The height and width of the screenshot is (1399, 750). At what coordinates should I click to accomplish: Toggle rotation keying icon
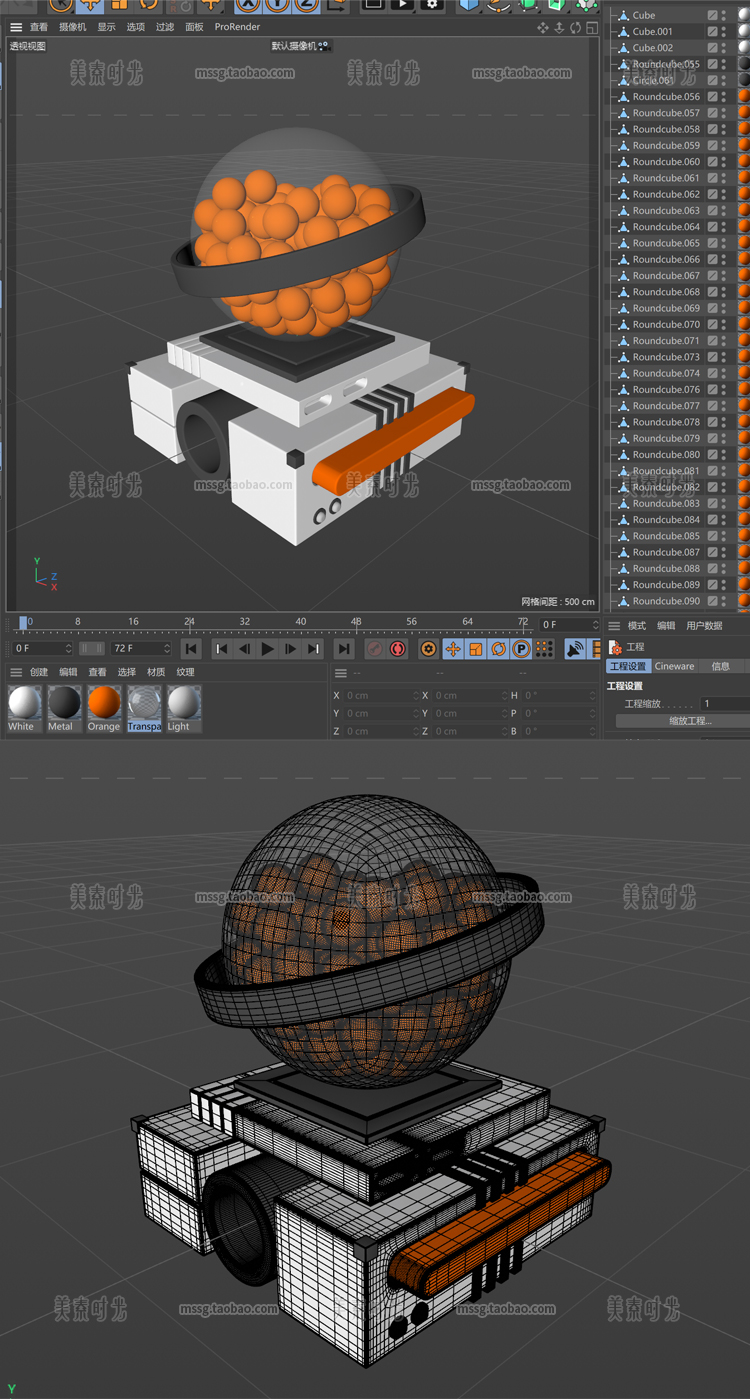coord(499,649)
